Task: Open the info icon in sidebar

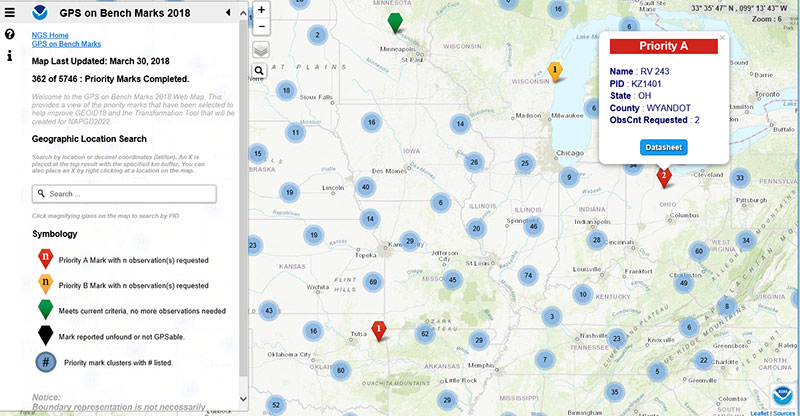Action: coord(10,56)
